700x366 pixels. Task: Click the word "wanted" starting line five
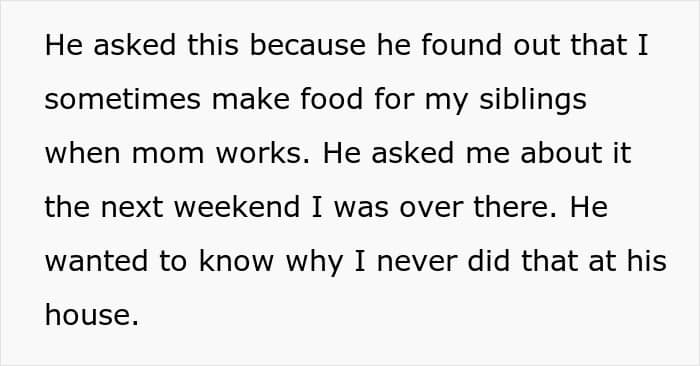click(96, 261)
